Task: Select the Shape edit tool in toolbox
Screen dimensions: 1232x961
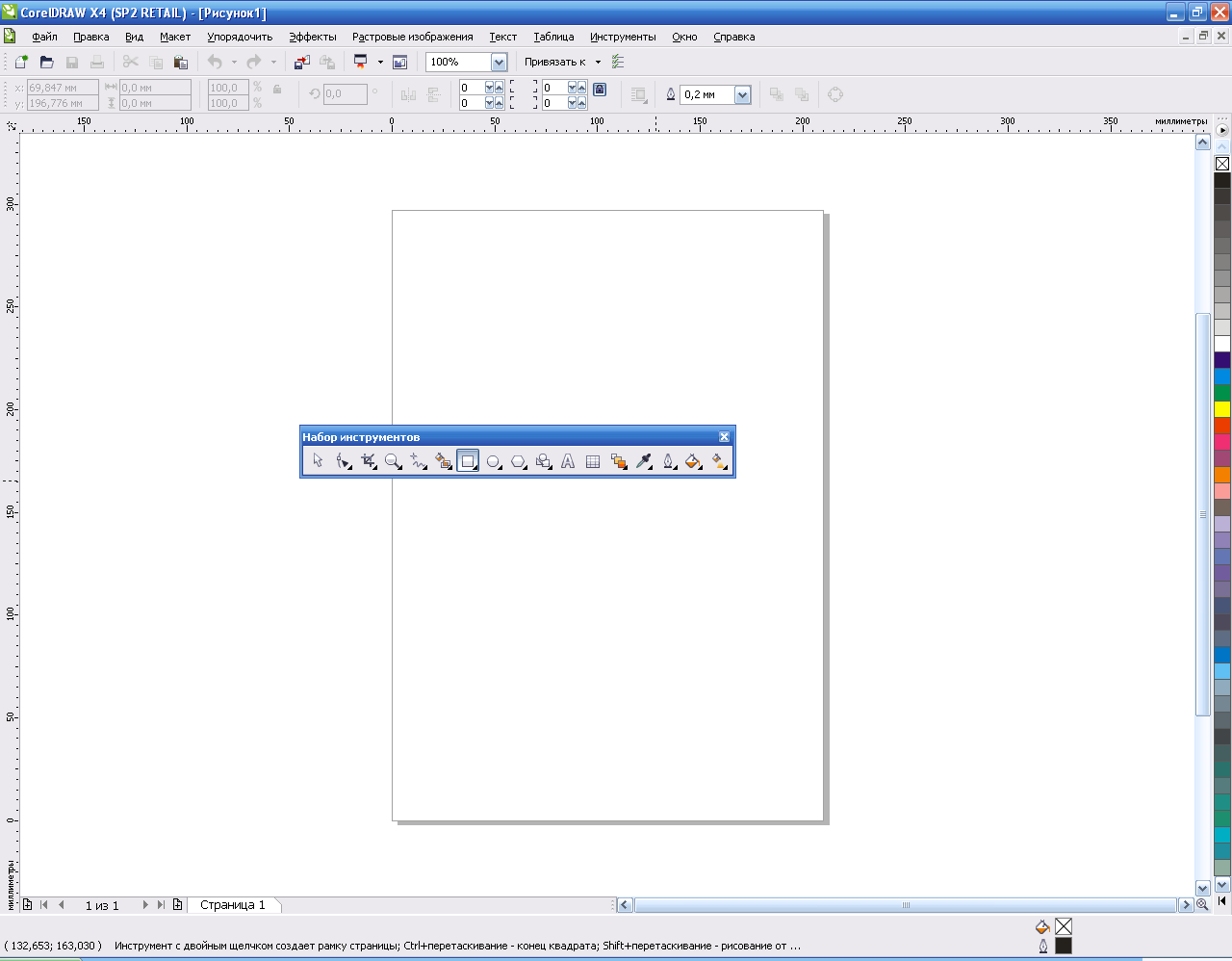Action: pyautogui.click(x=344, y=461)
